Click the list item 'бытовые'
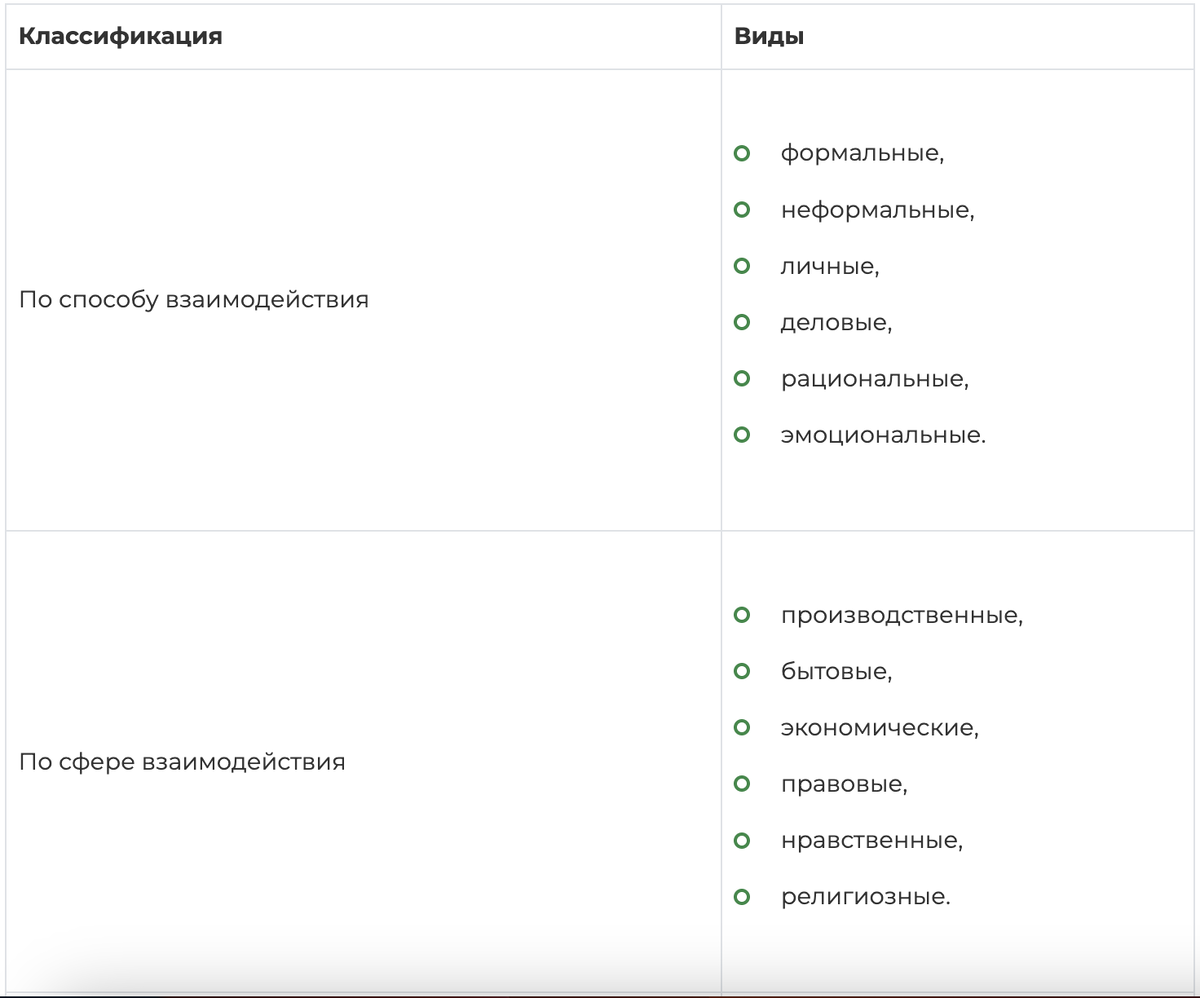The width and height of the screenshot is (1200, 998). (x=836, y=671)
